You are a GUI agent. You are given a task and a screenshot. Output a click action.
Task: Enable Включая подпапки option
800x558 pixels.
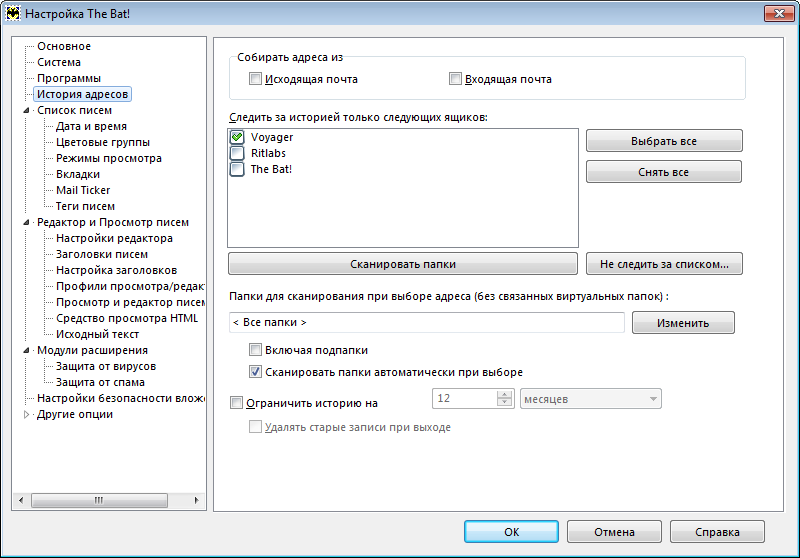(x=255, y=350)
